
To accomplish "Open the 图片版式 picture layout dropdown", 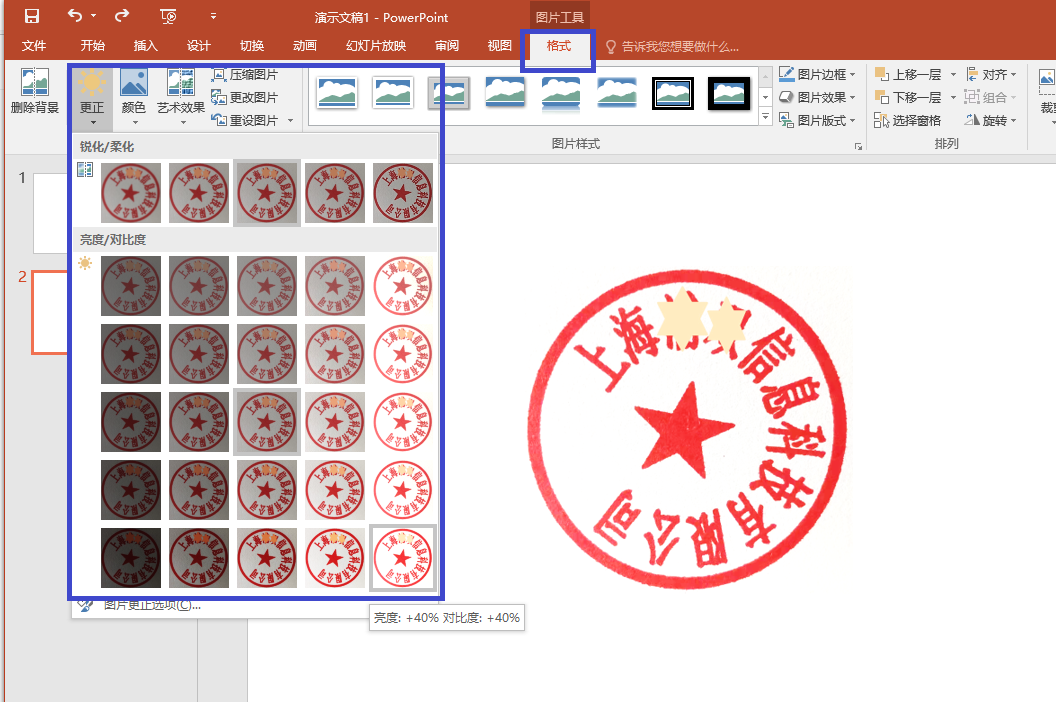I will pyautogui.click(x=817, y=120).
